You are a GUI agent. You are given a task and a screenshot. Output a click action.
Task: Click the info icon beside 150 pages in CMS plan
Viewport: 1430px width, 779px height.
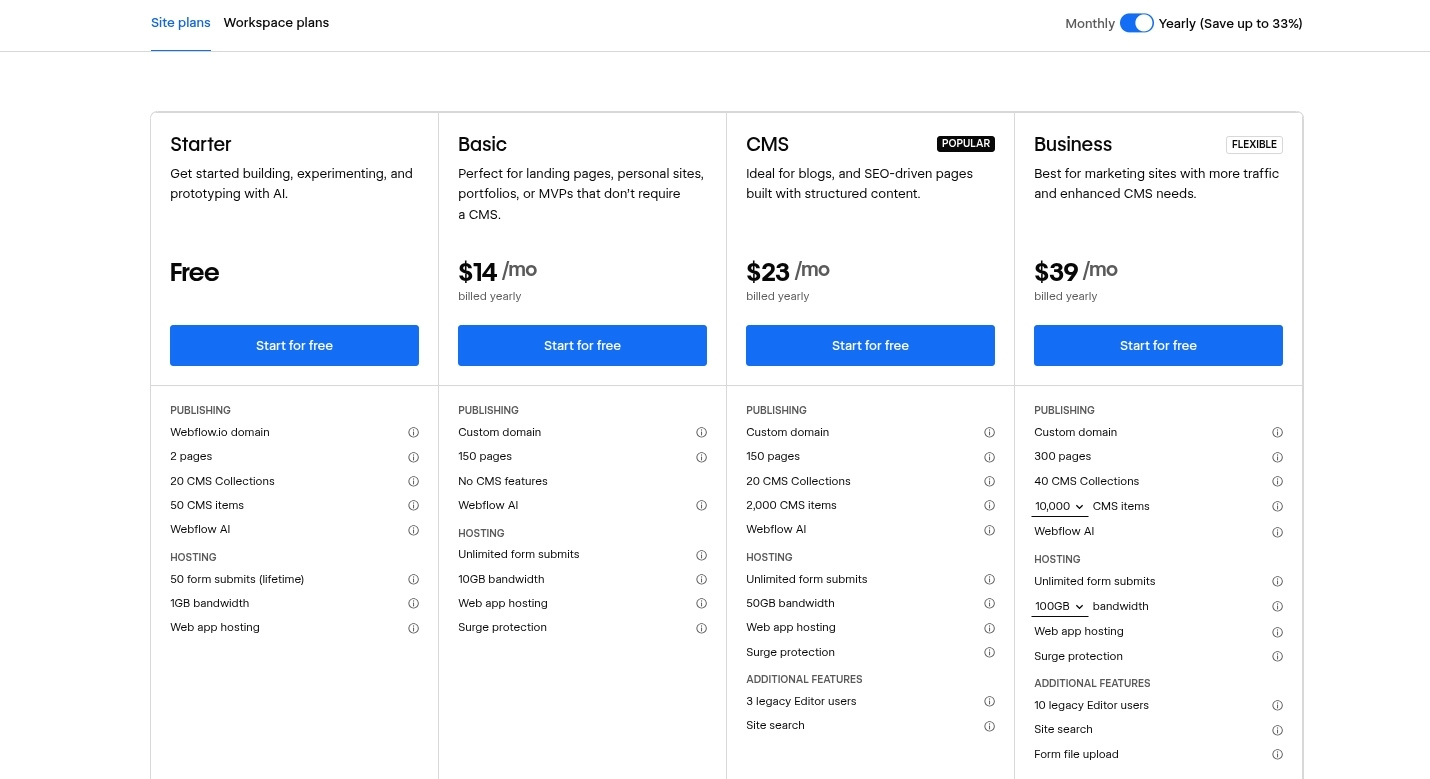pyautogui.click(x=989, y=457)
